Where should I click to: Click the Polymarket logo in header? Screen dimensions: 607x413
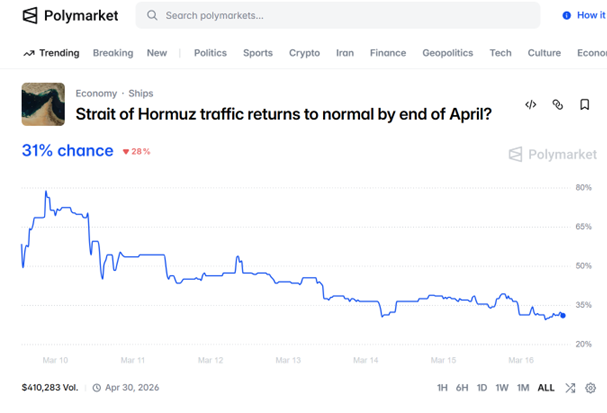(x=70, y=16)
